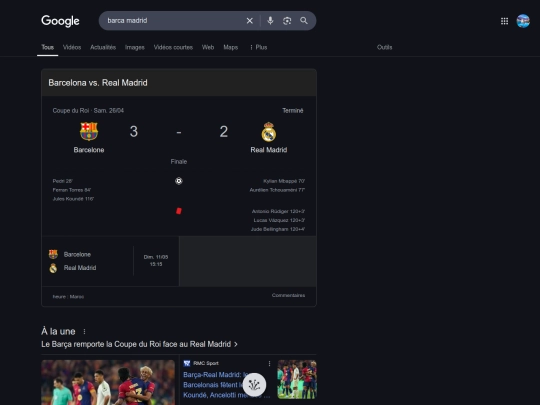Click the FC Barcelona crest in scoreboard
Viewport: 540px width, 405px height.
pyautogui.click(x=89, y=132)
